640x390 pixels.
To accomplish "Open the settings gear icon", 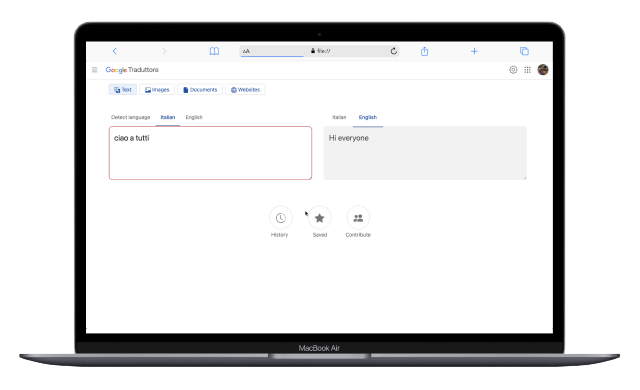I will pos(513,70).
